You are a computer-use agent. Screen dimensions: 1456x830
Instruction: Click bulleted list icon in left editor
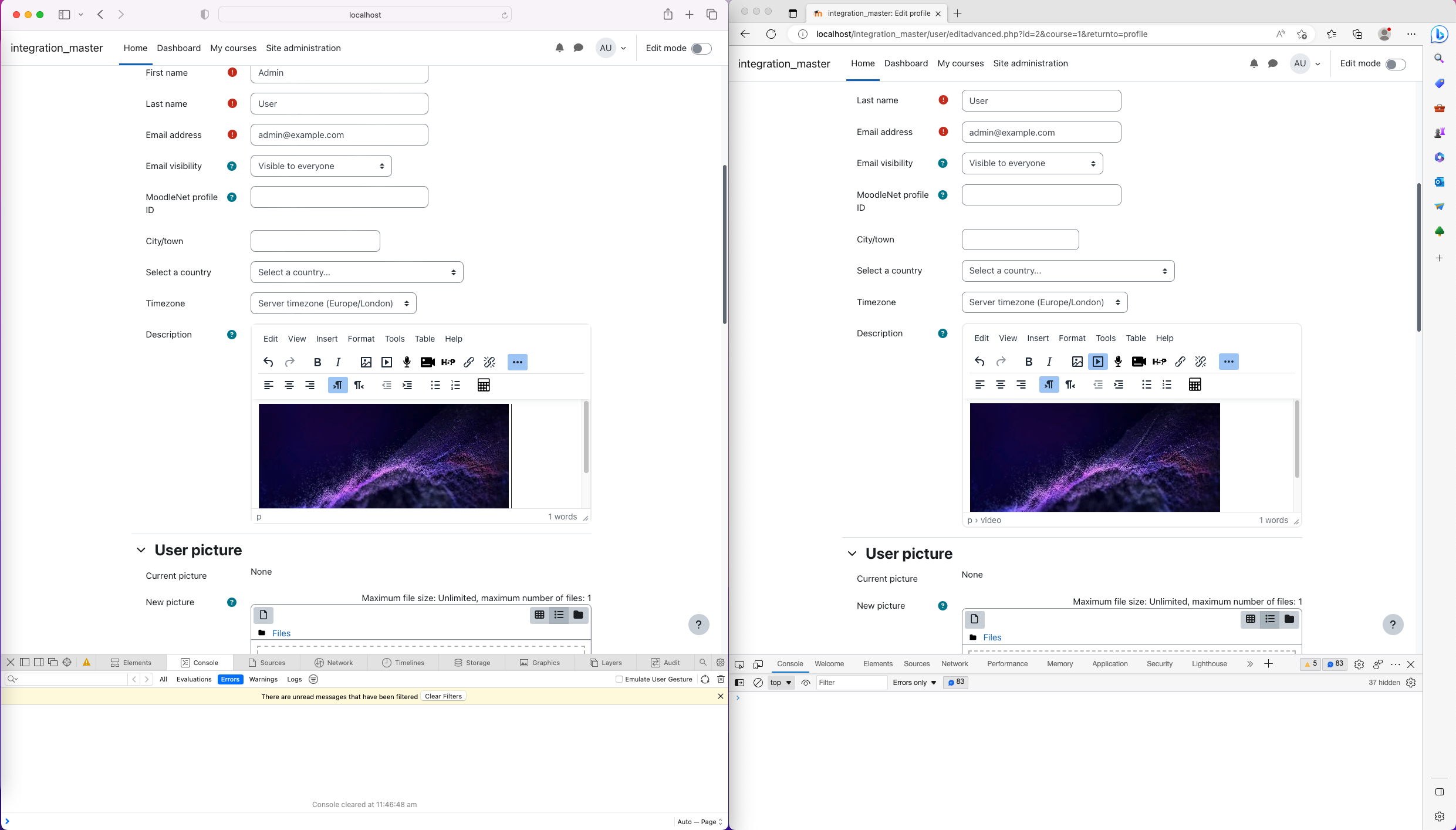tap(435, 385)
